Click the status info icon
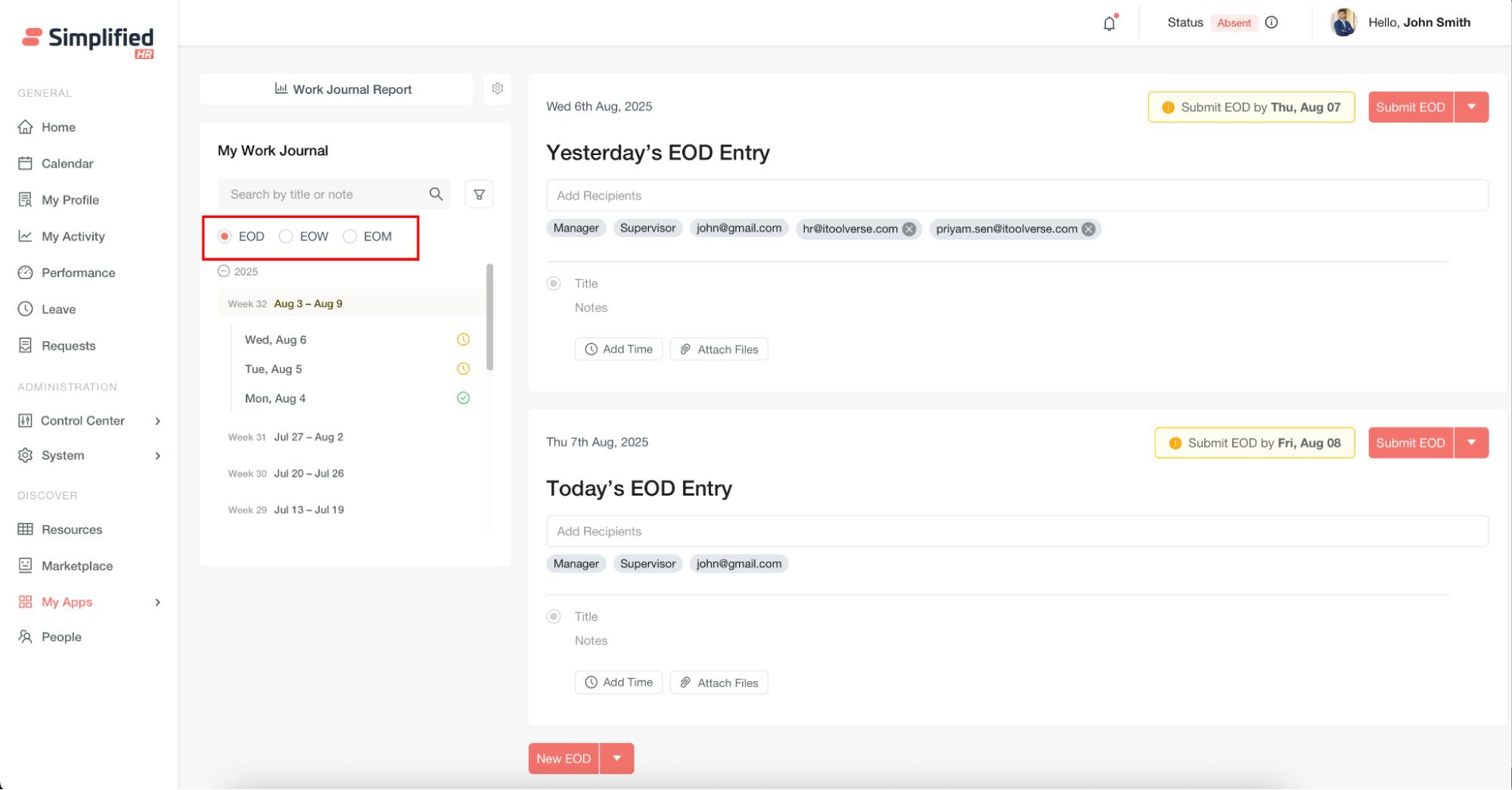 (1271, 23)
